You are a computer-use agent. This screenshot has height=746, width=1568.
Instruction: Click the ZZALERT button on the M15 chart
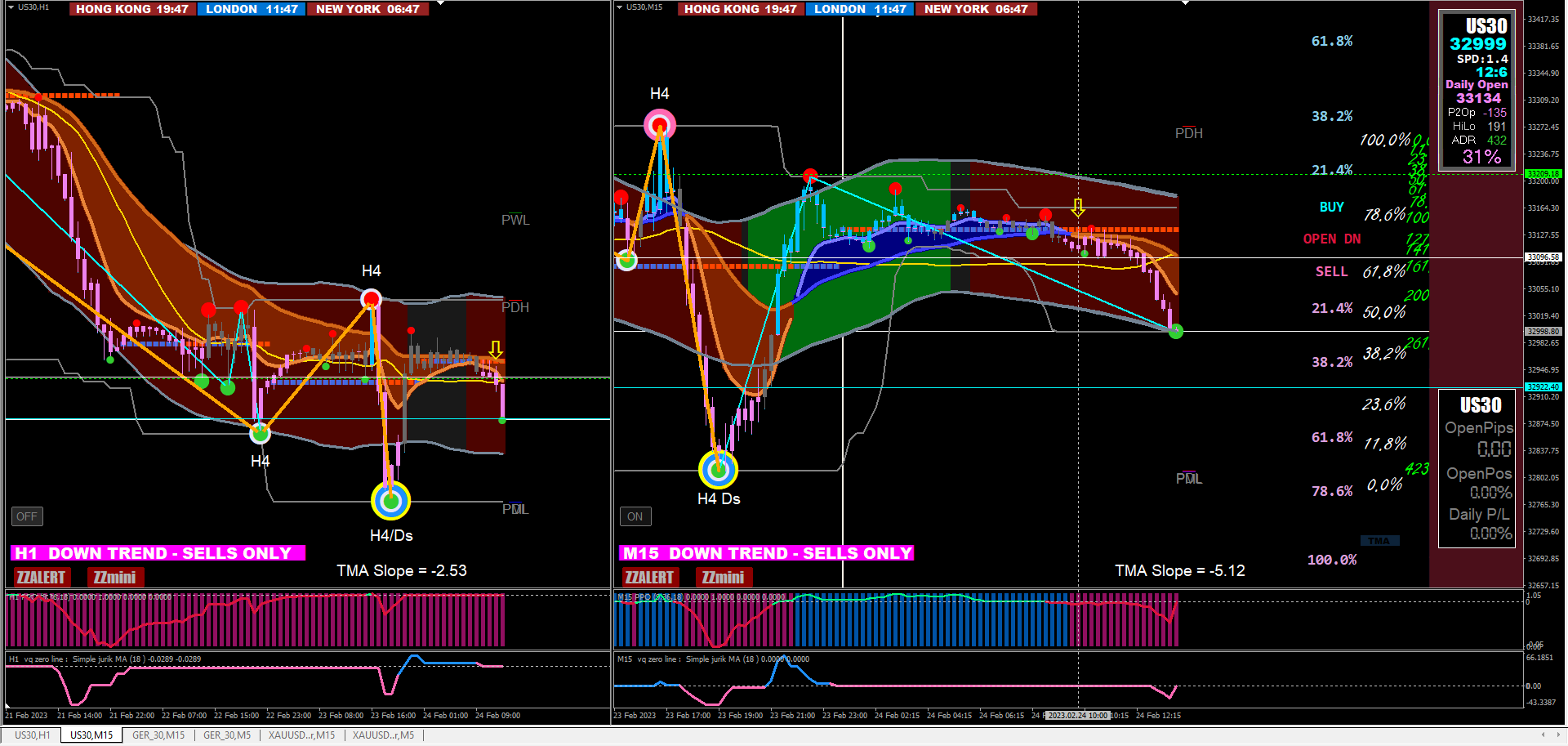click(x=649, y=578)
